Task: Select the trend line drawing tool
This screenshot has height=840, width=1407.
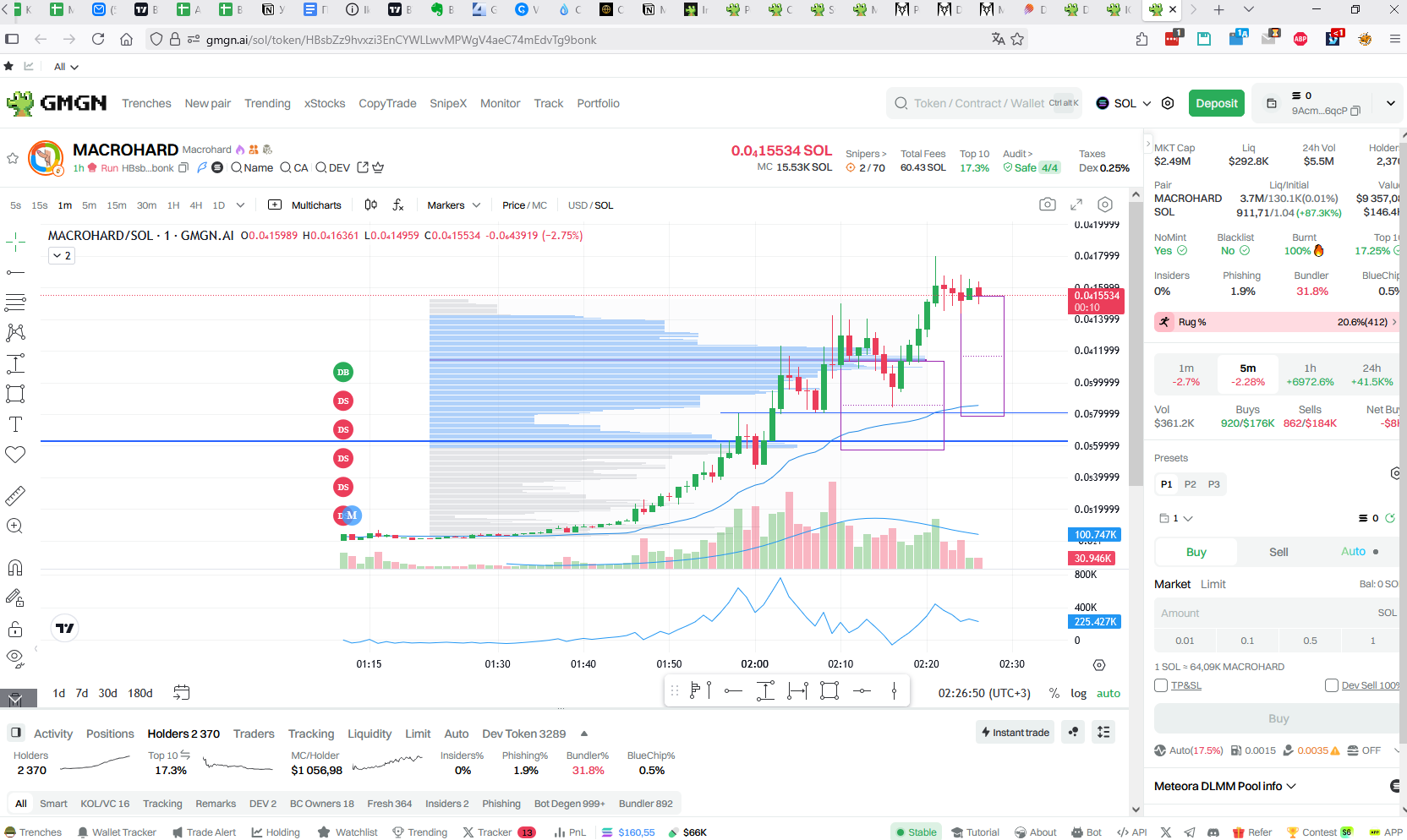Action: point(15,272)
